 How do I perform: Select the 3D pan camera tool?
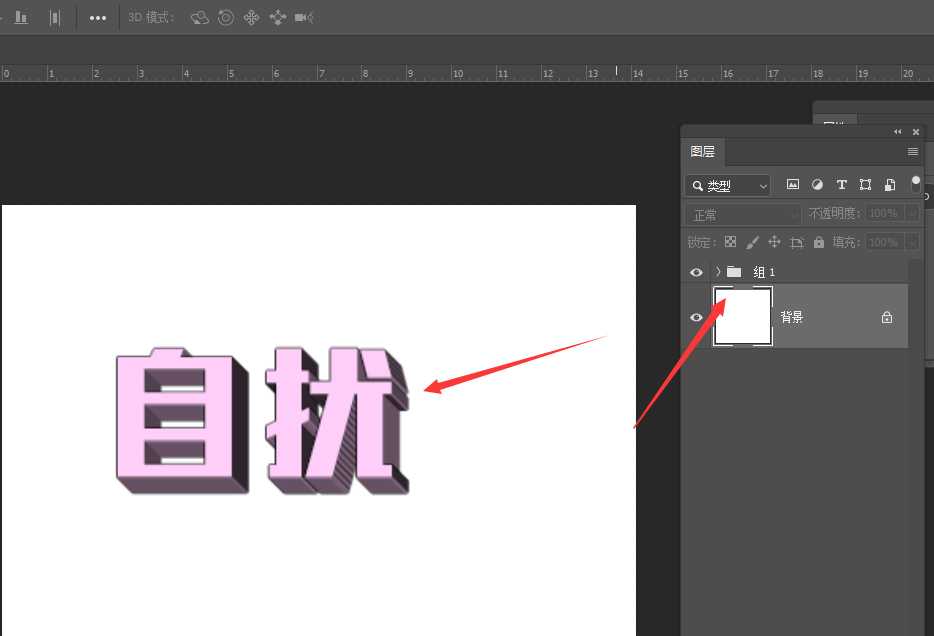(x=252, y=17)
